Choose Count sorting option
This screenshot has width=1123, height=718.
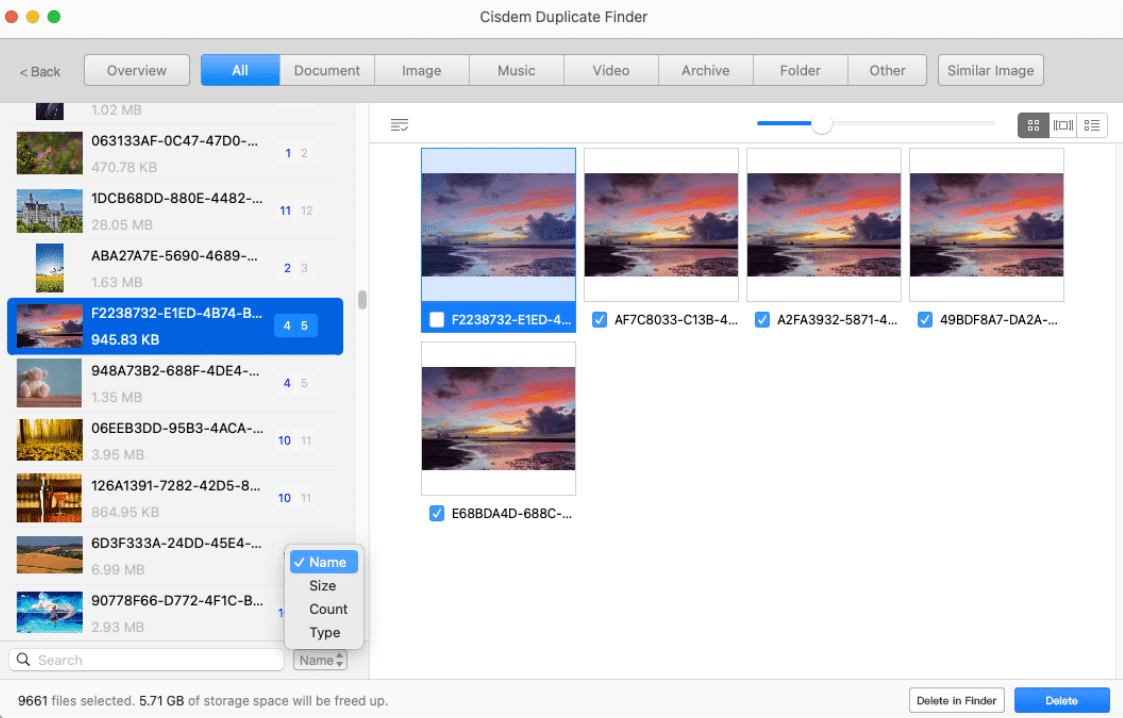coord(327,609)
